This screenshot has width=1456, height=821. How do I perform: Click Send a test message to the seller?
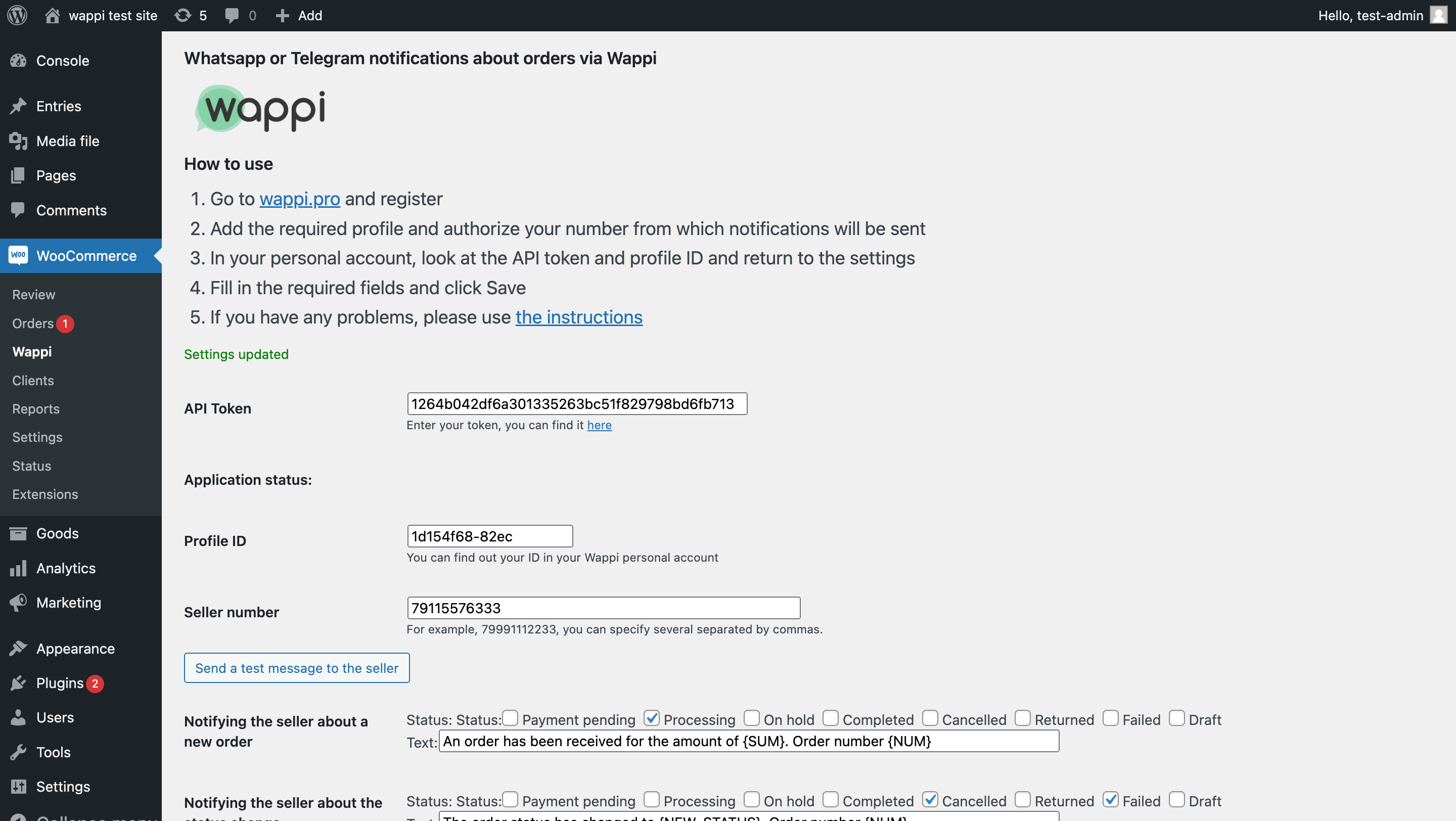coord(296,668)
